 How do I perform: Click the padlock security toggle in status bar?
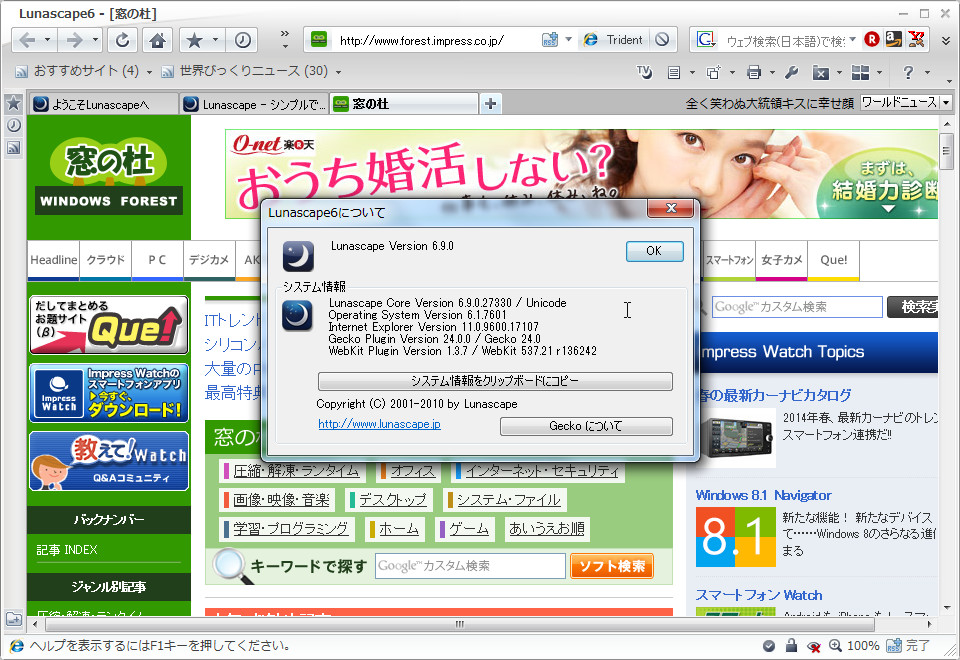[792, 644]
